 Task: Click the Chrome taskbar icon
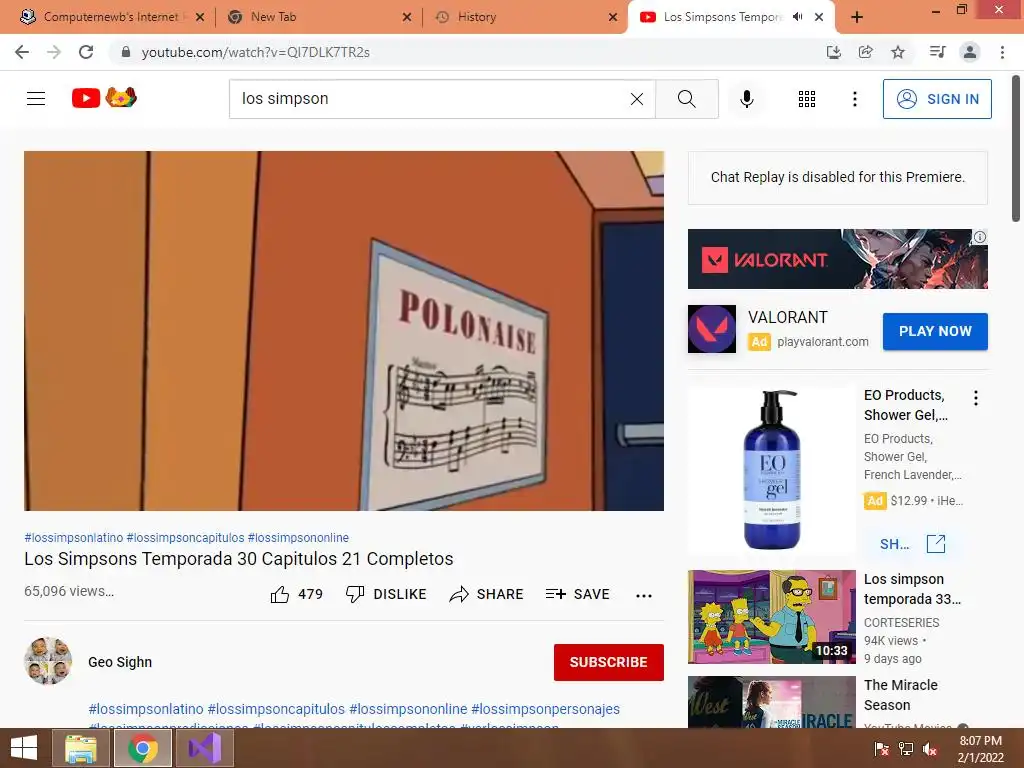(x=143, y=748)
